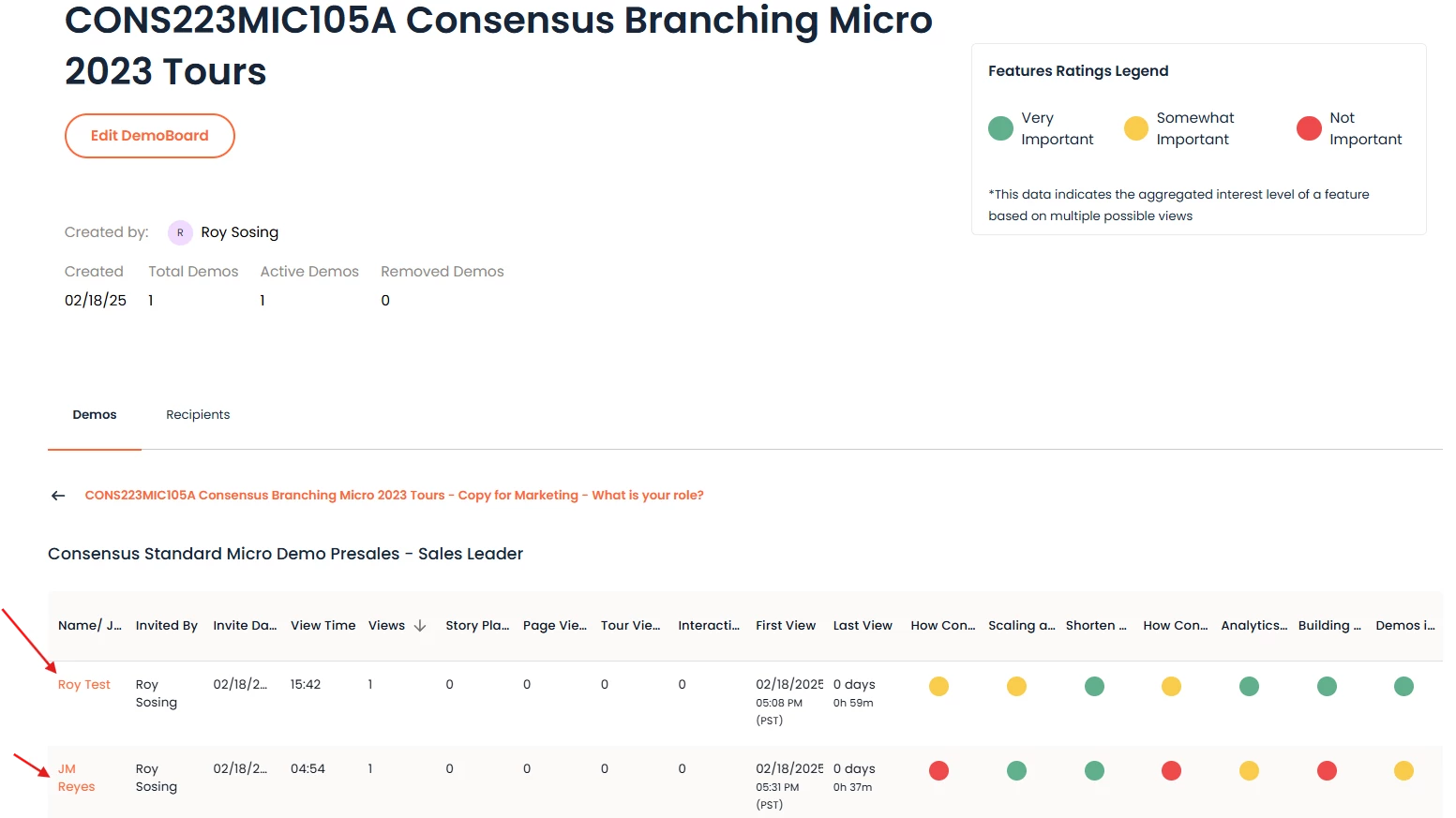Click JM Reyes's green dot under Scaling column
The width and height of the screenshot is (1456, 818).
[x=1016, y=771]
